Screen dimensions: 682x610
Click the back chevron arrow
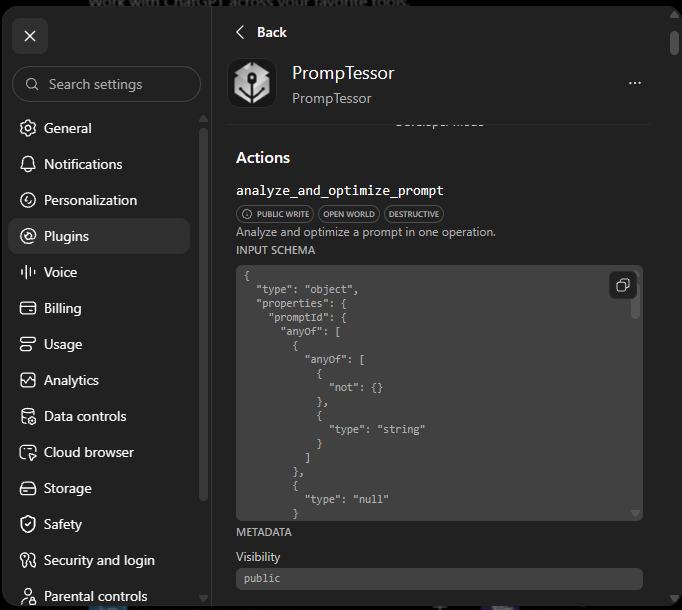click(240, 32)
